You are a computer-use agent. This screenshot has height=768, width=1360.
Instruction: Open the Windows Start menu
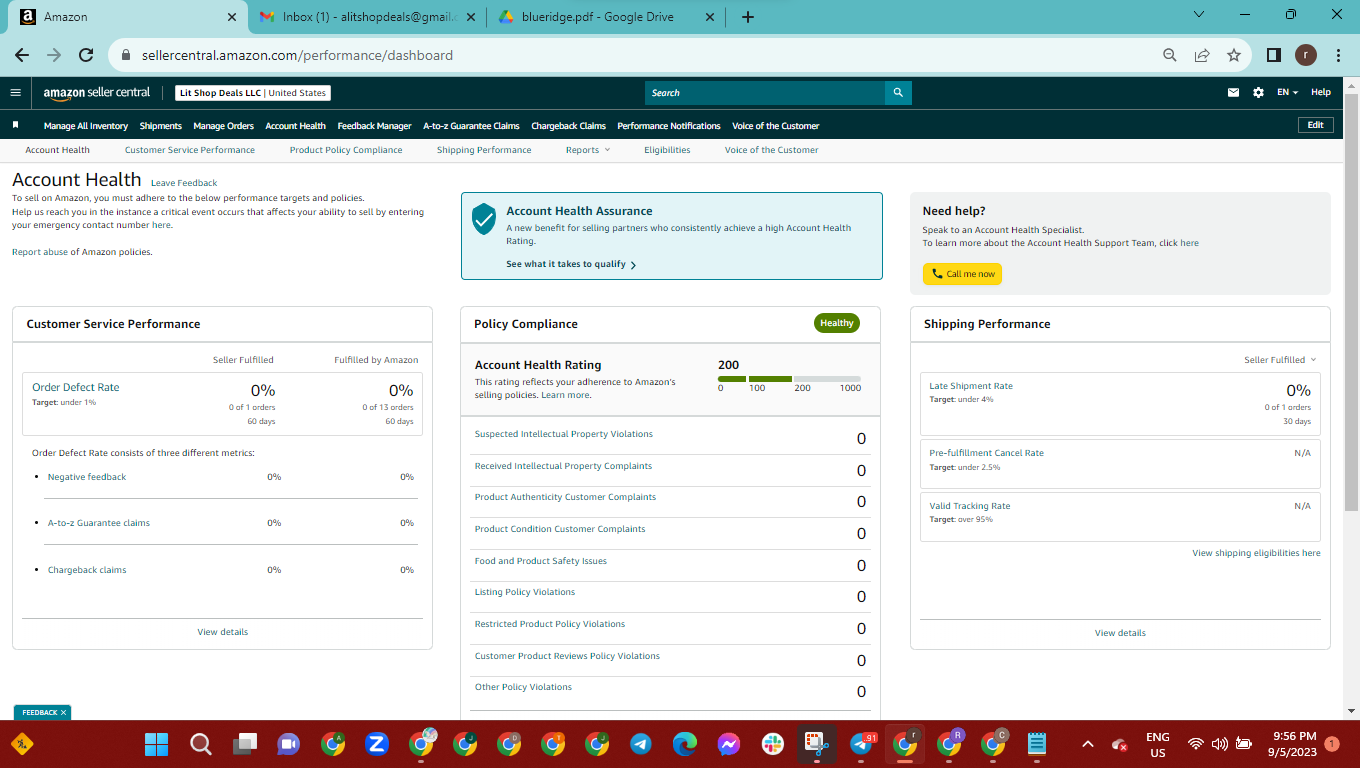pyautogui.click(x=156, y=744)
